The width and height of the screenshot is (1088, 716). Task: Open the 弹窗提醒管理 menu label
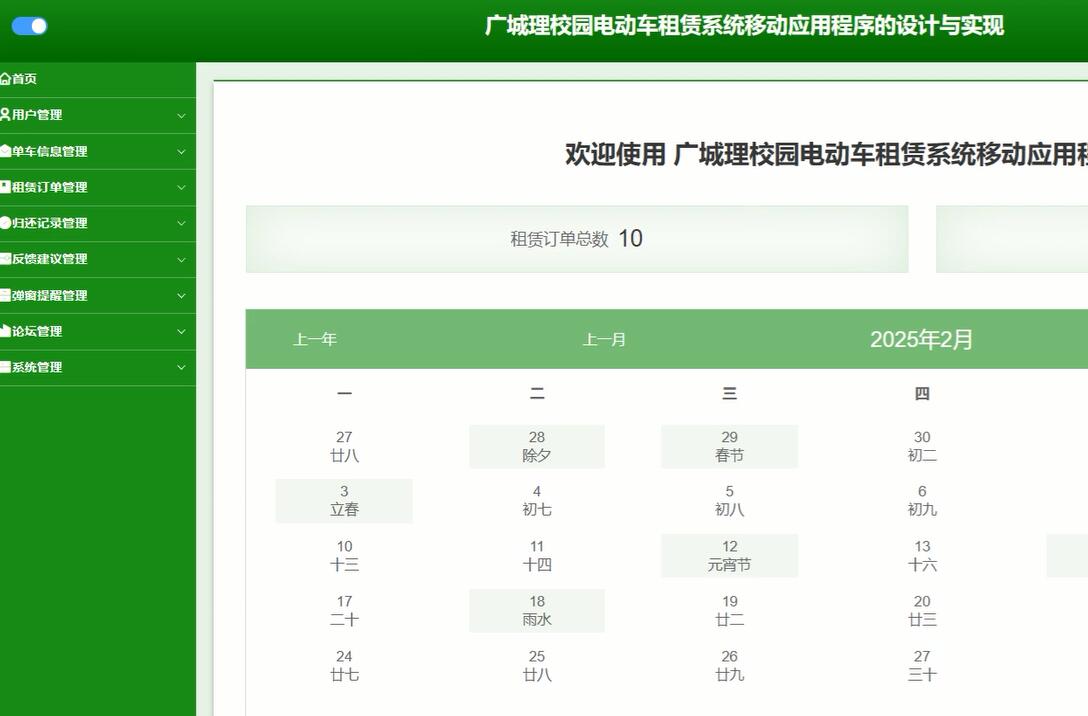(49, 295)
